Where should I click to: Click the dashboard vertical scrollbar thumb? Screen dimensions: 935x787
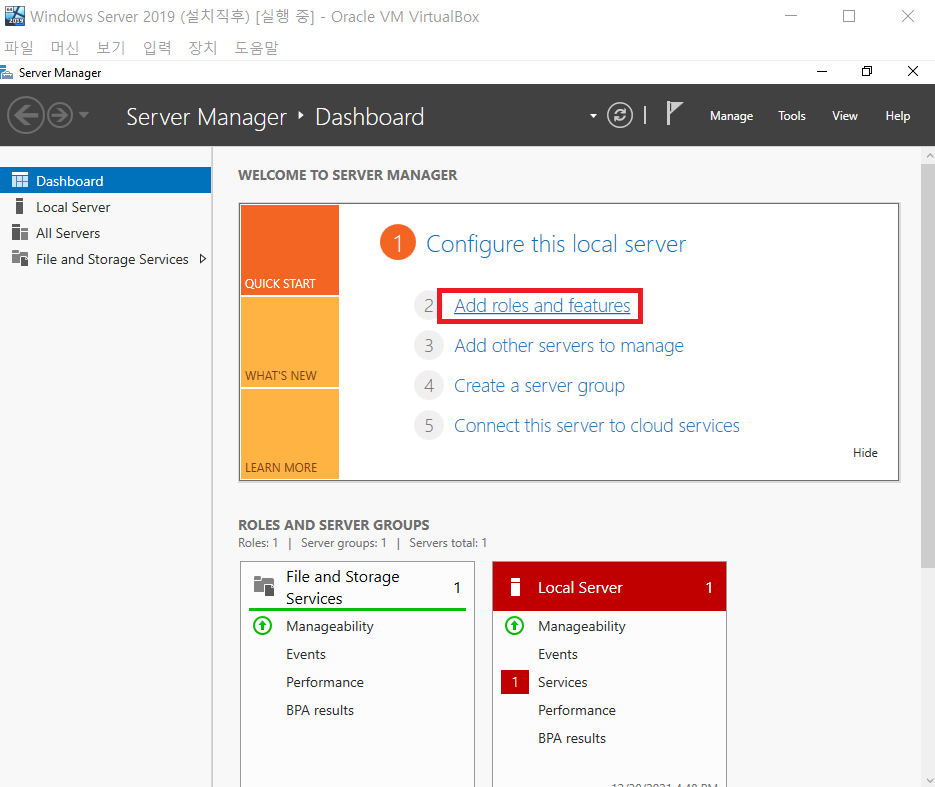coord(928,366)
